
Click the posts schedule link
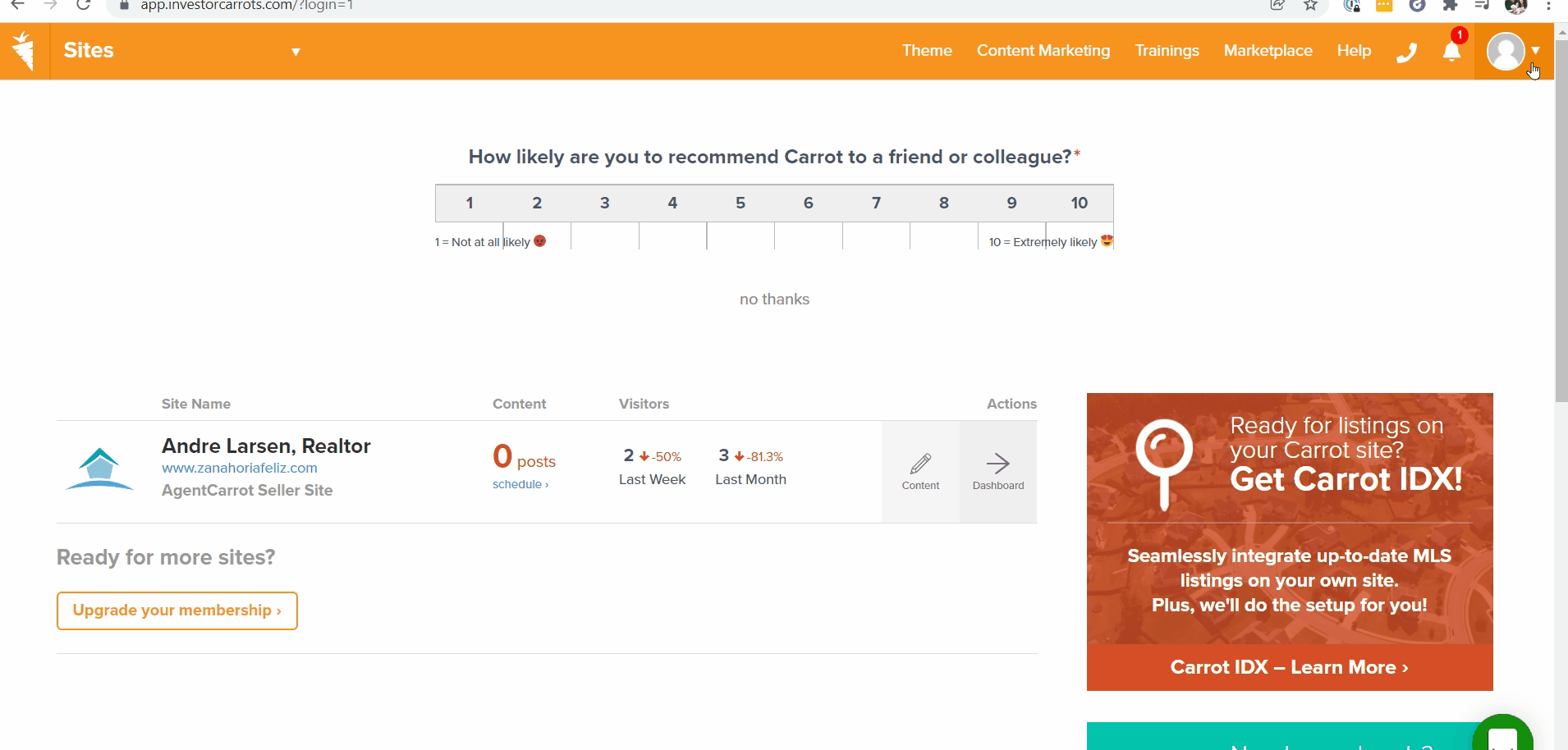pyautogui.click(x=520, y=484)
